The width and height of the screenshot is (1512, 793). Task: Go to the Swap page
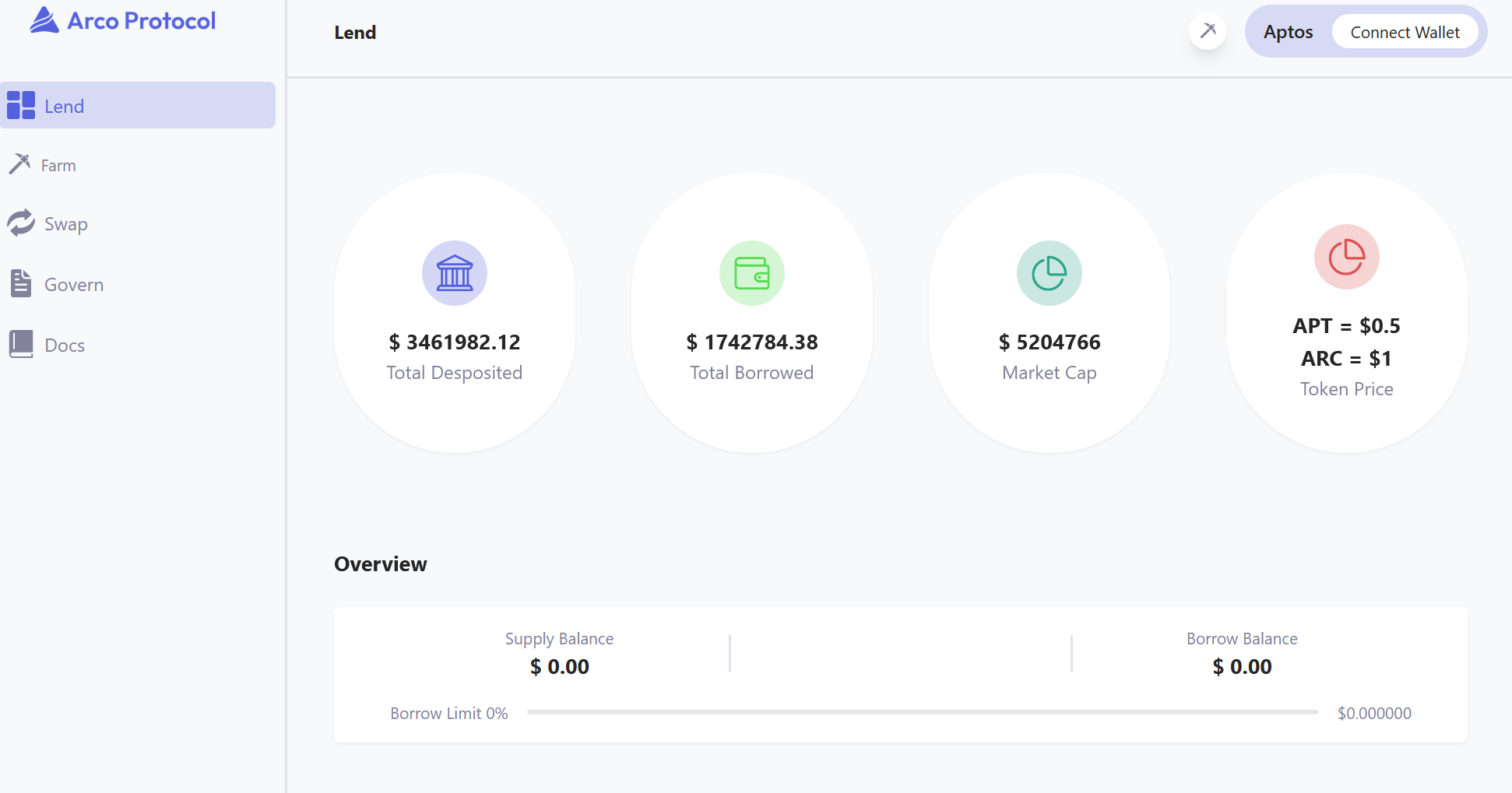tap(65, 224)
